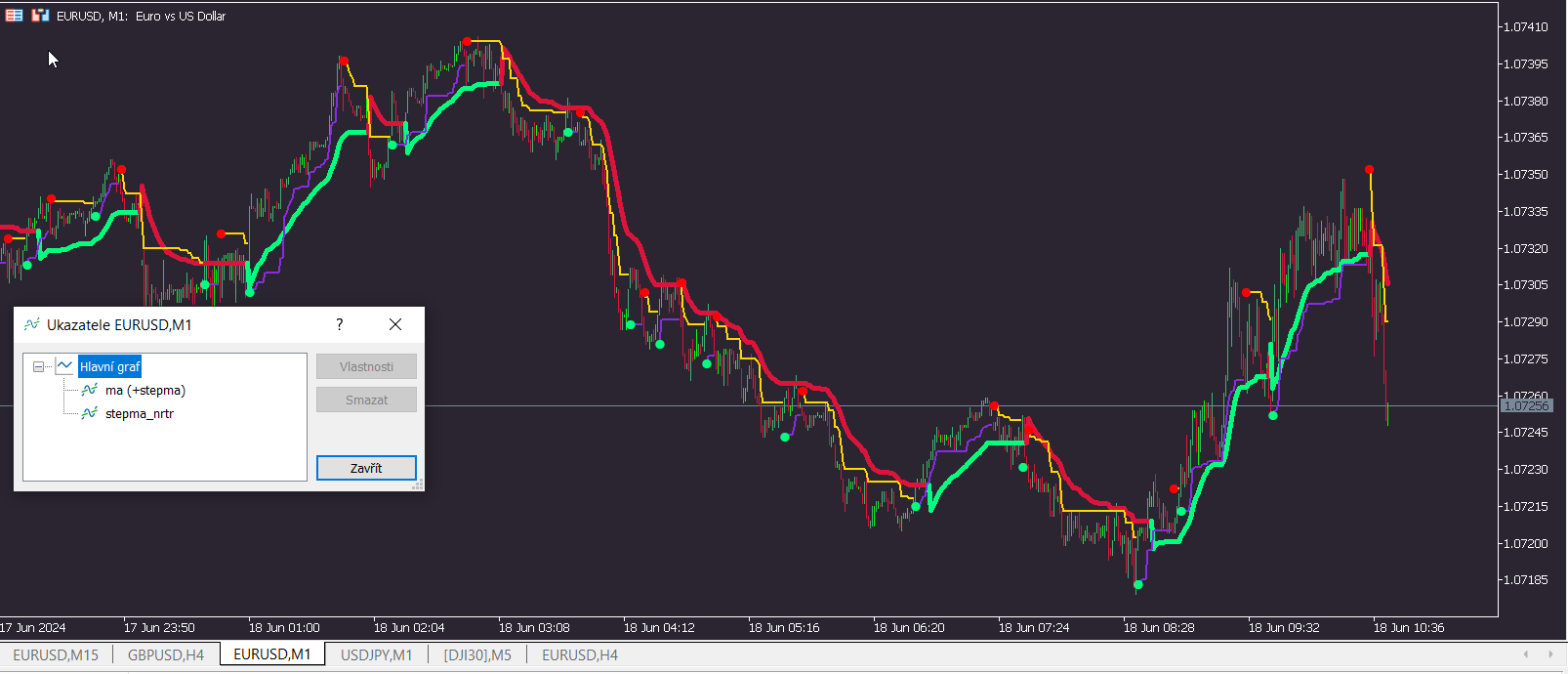
Task: Select the EURUSD,M1 chart tab
Action: pyautogui.click(x=272, y=654)
